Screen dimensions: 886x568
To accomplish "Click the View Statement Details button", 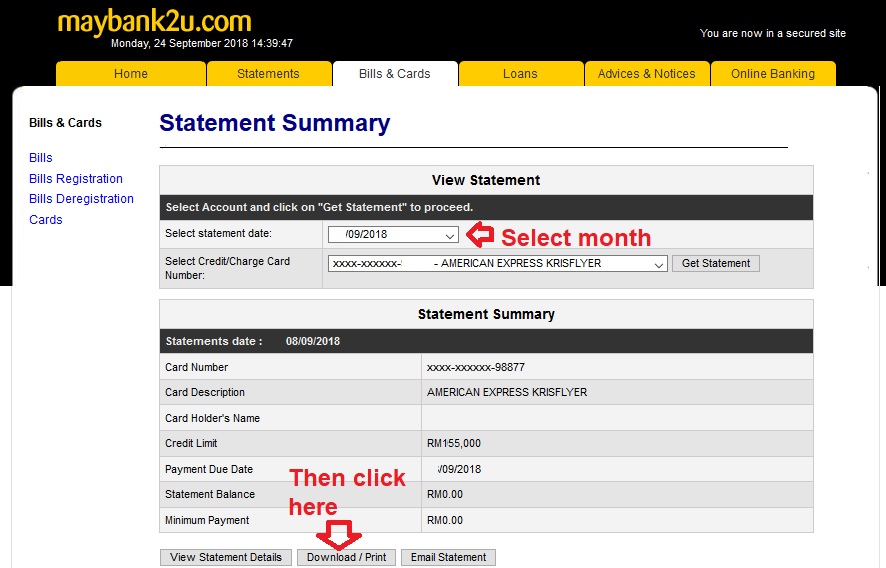I will 226,558.
